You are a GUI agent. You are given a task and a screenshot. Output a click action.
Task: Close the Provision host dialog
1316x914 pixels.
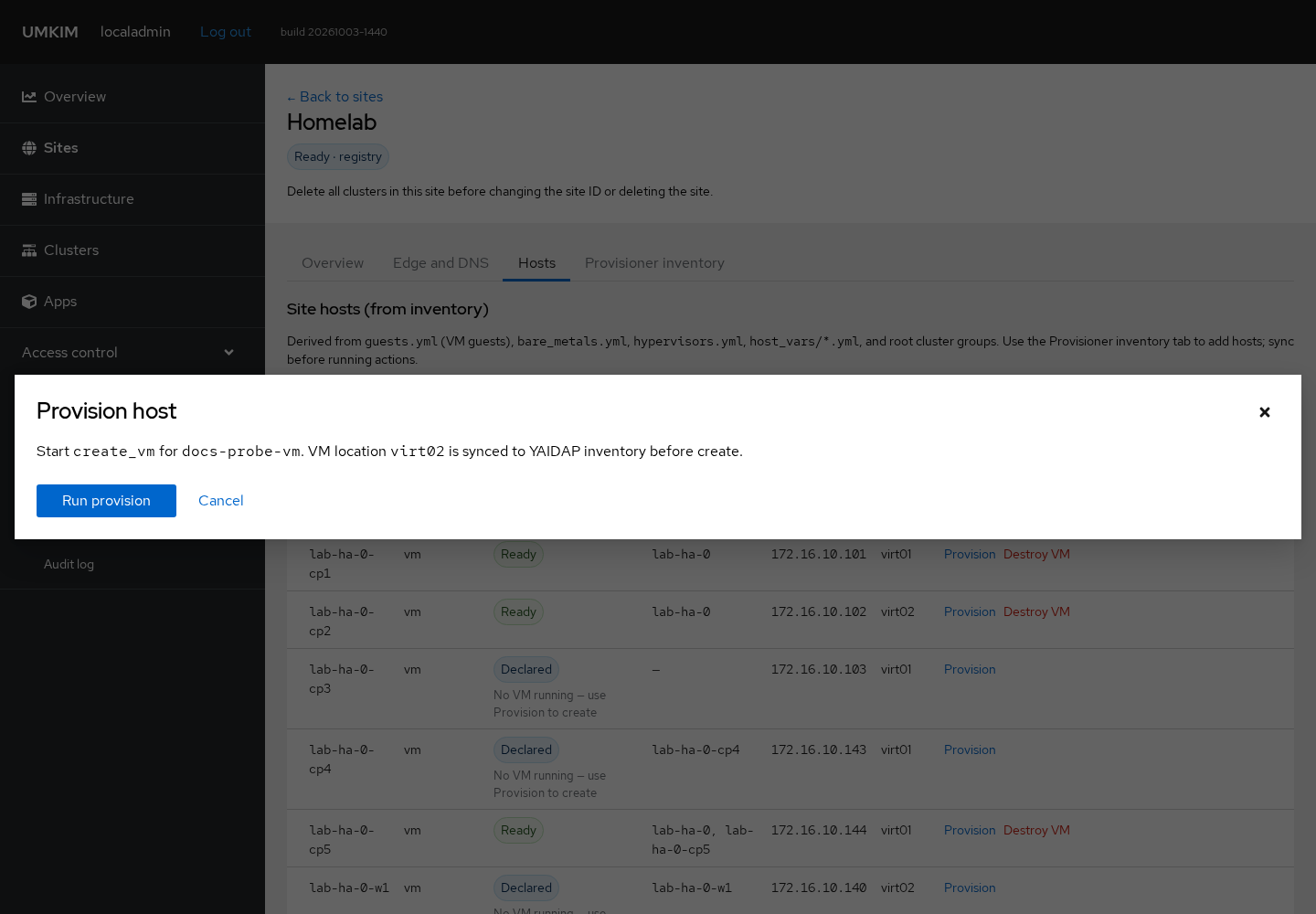(1265, 412)
